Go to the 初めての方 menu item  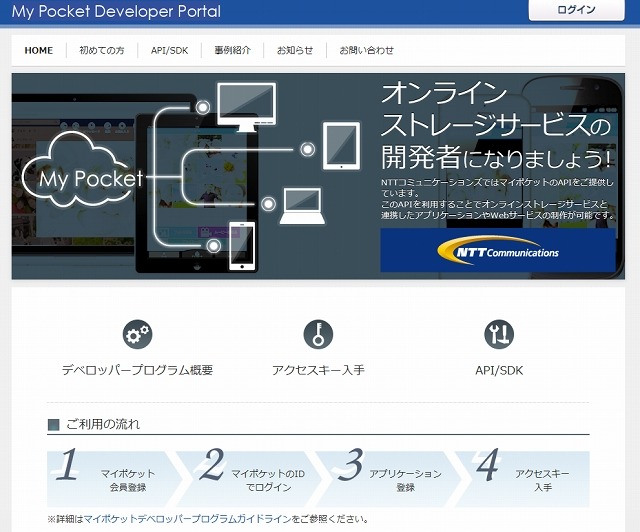point(102,50)
